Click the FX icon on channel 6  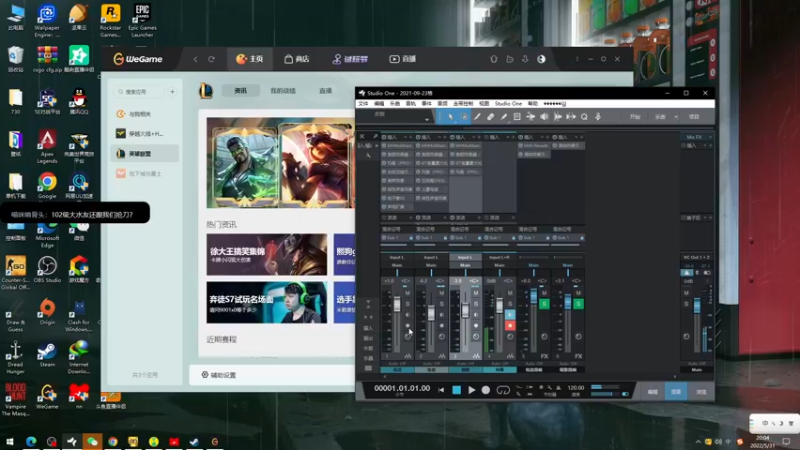(x=578, y=356)
